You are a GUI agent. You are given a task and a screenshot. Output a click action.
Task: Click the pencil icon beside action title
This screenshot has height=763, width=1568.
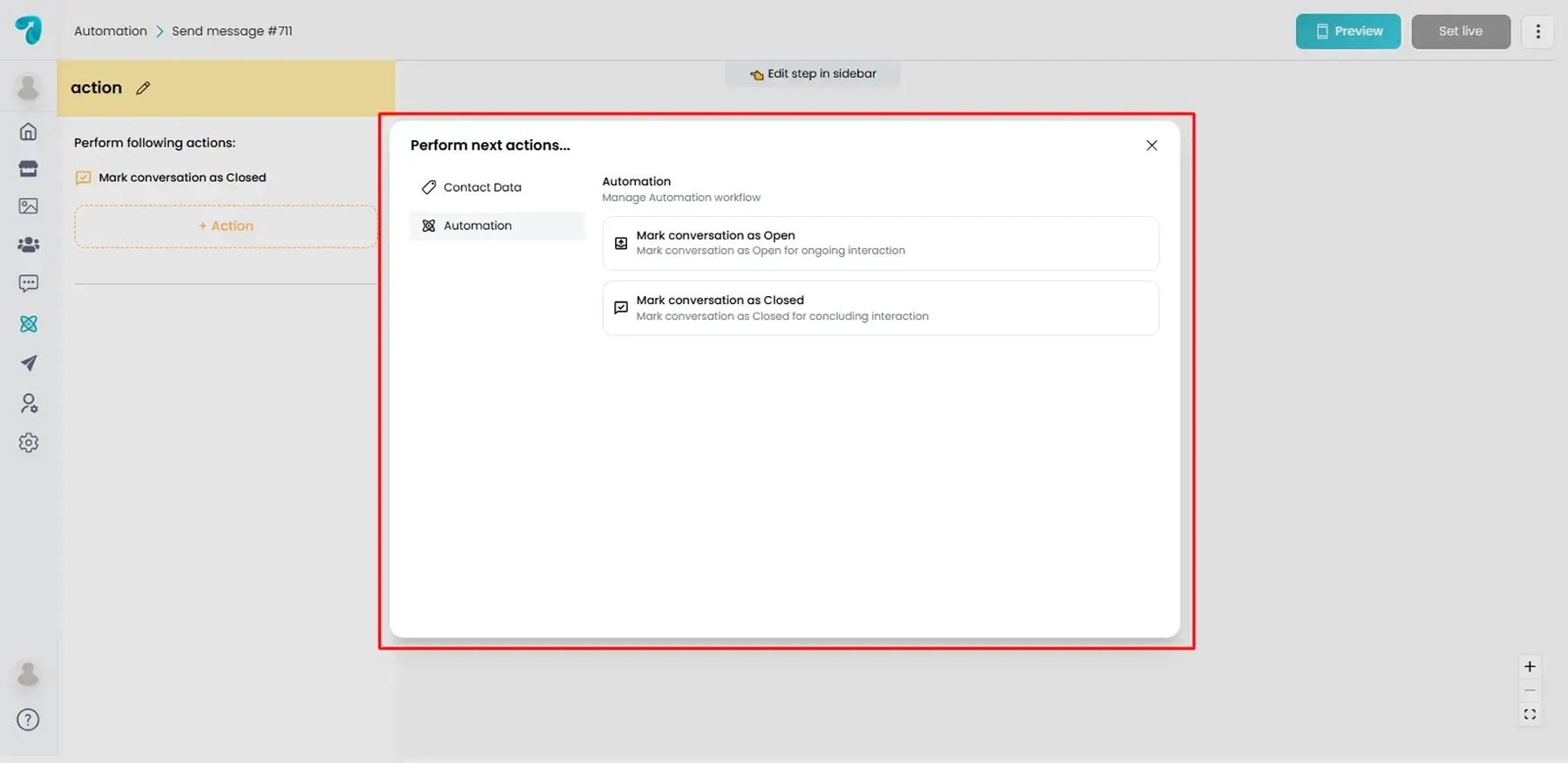144,88
